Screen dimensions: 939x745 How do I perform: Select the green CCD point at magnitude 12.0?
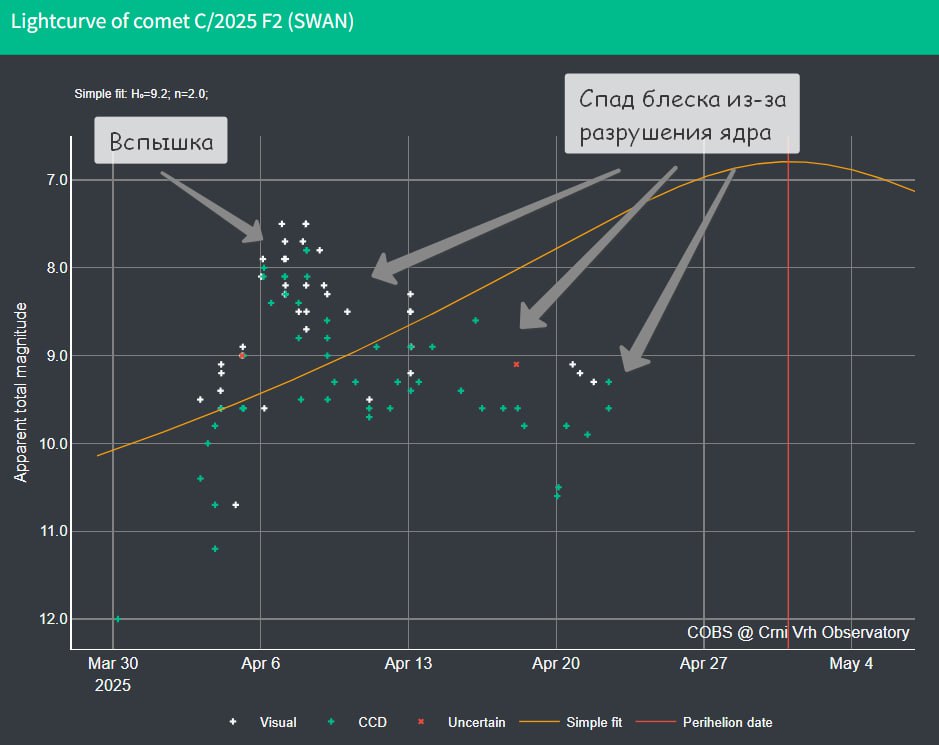pyautogui.click(x=117, y=619)
